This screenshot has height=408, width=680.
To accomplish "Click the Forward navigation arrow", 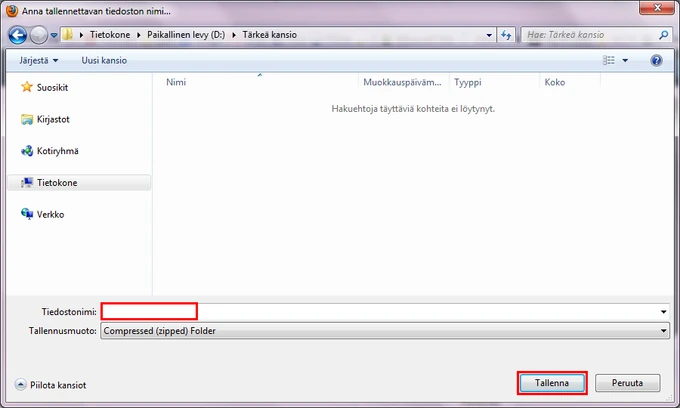I will [x=39, y=35].
